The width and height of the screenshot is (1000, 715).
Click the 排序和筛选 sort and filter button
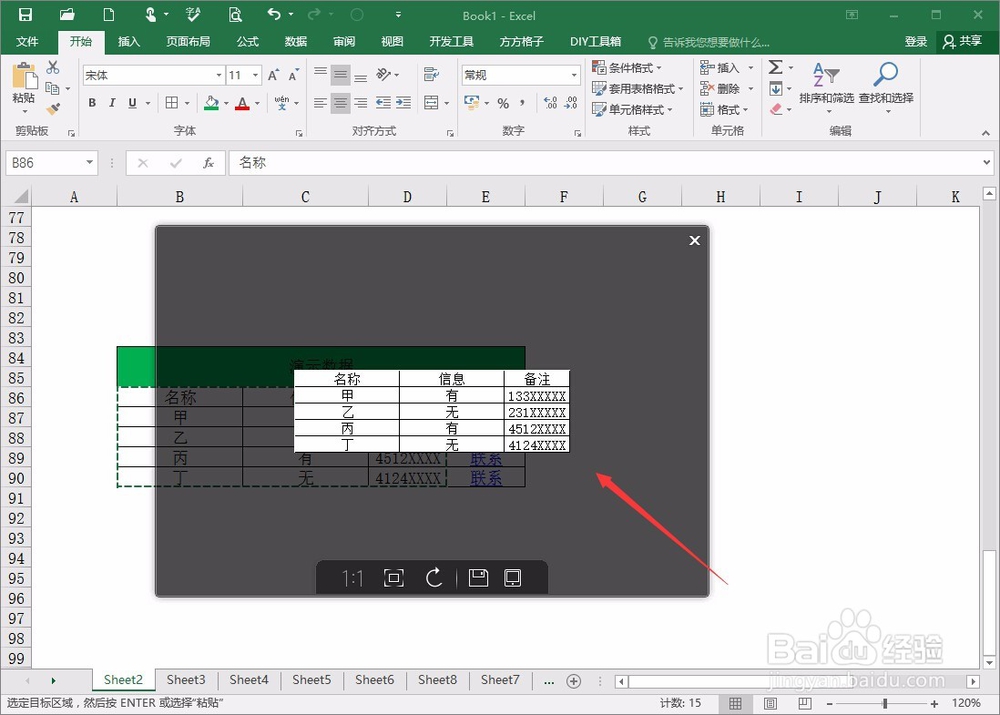tap(827, 86)
